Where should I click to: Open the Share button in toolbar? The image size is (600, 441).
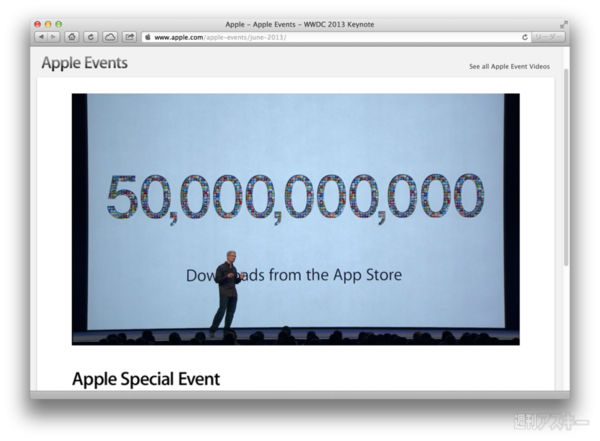(129, 37)
